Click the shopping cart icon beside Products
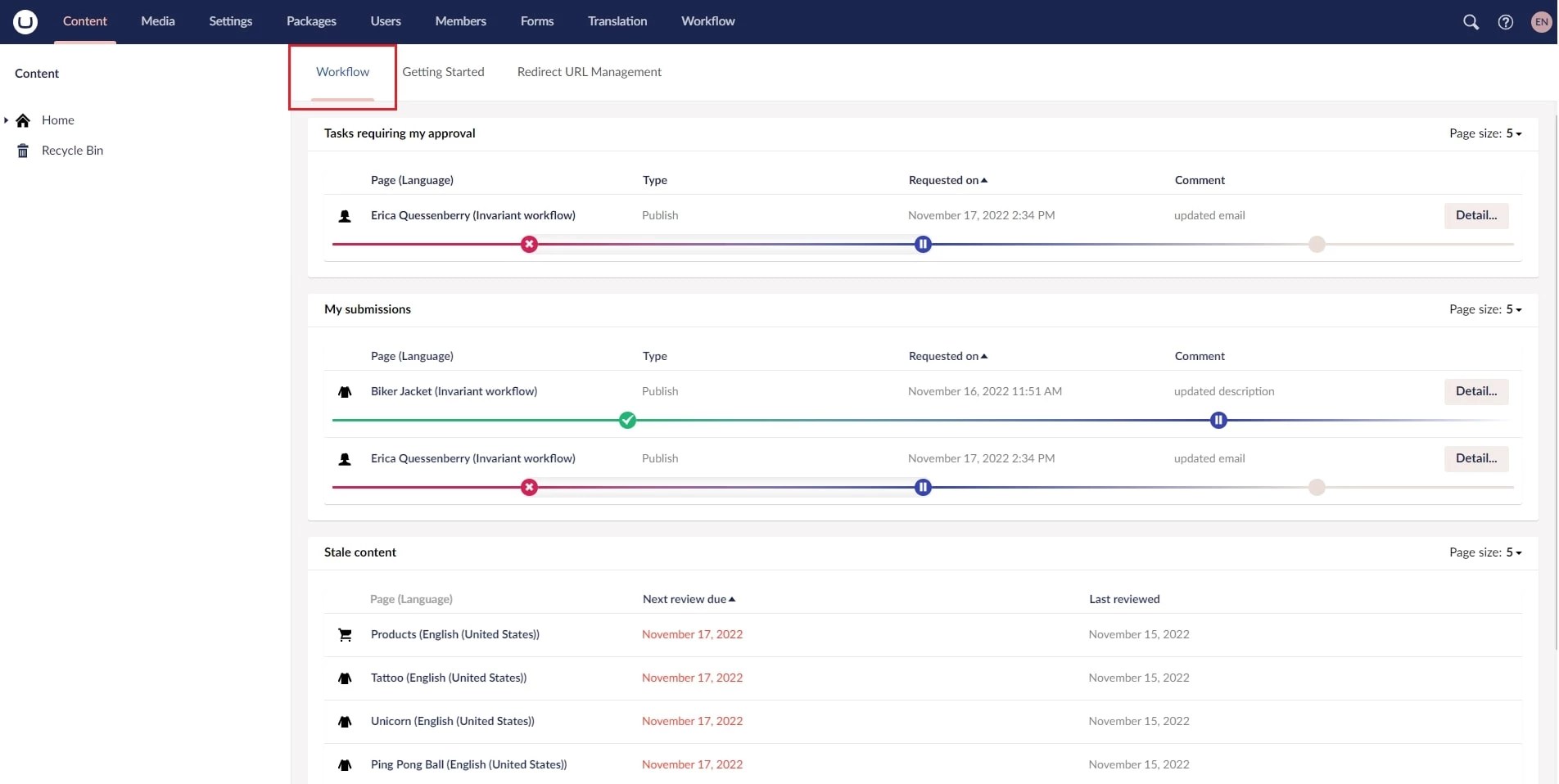 pyautogui.click(x=345, y=634)
